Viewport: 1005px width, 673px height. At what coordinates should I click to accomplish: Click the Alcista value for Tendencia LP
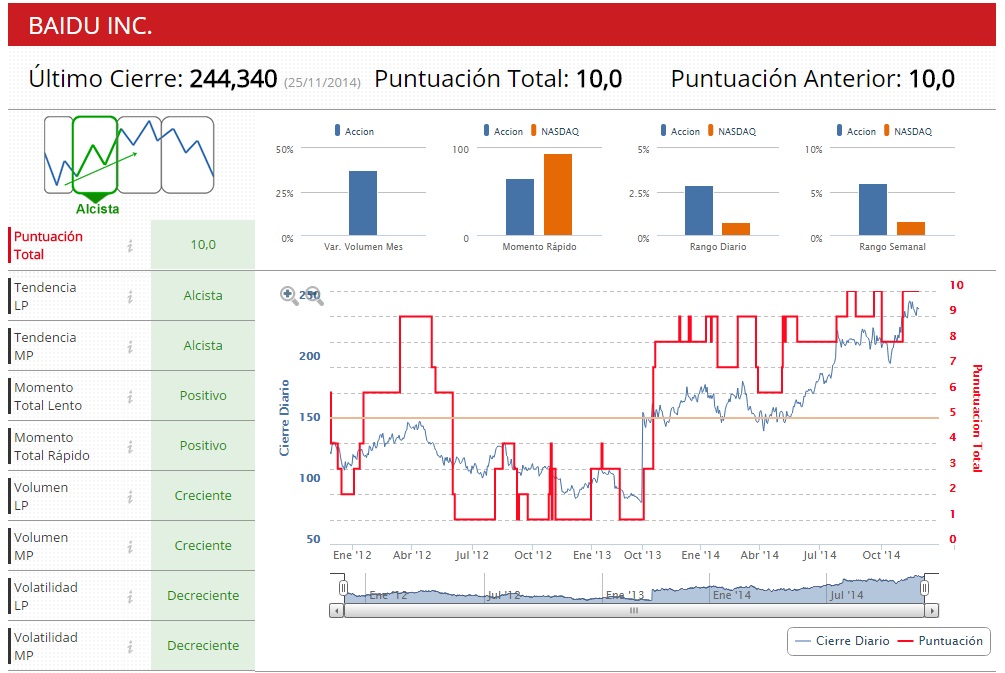coord(203,296)
